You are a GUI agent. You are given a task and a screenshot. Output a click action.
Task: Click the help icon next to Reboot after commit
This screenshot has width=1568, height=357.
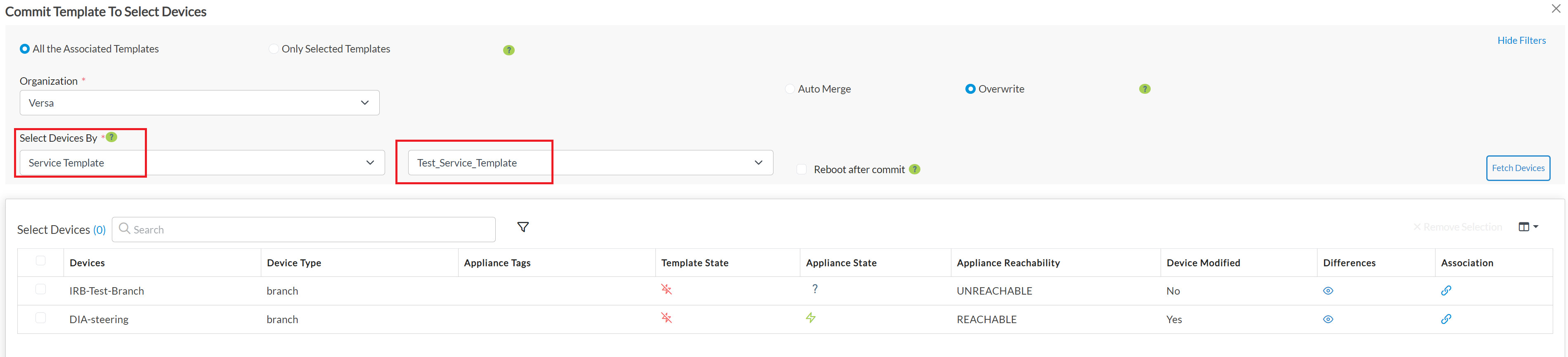[x=914, y=169]
